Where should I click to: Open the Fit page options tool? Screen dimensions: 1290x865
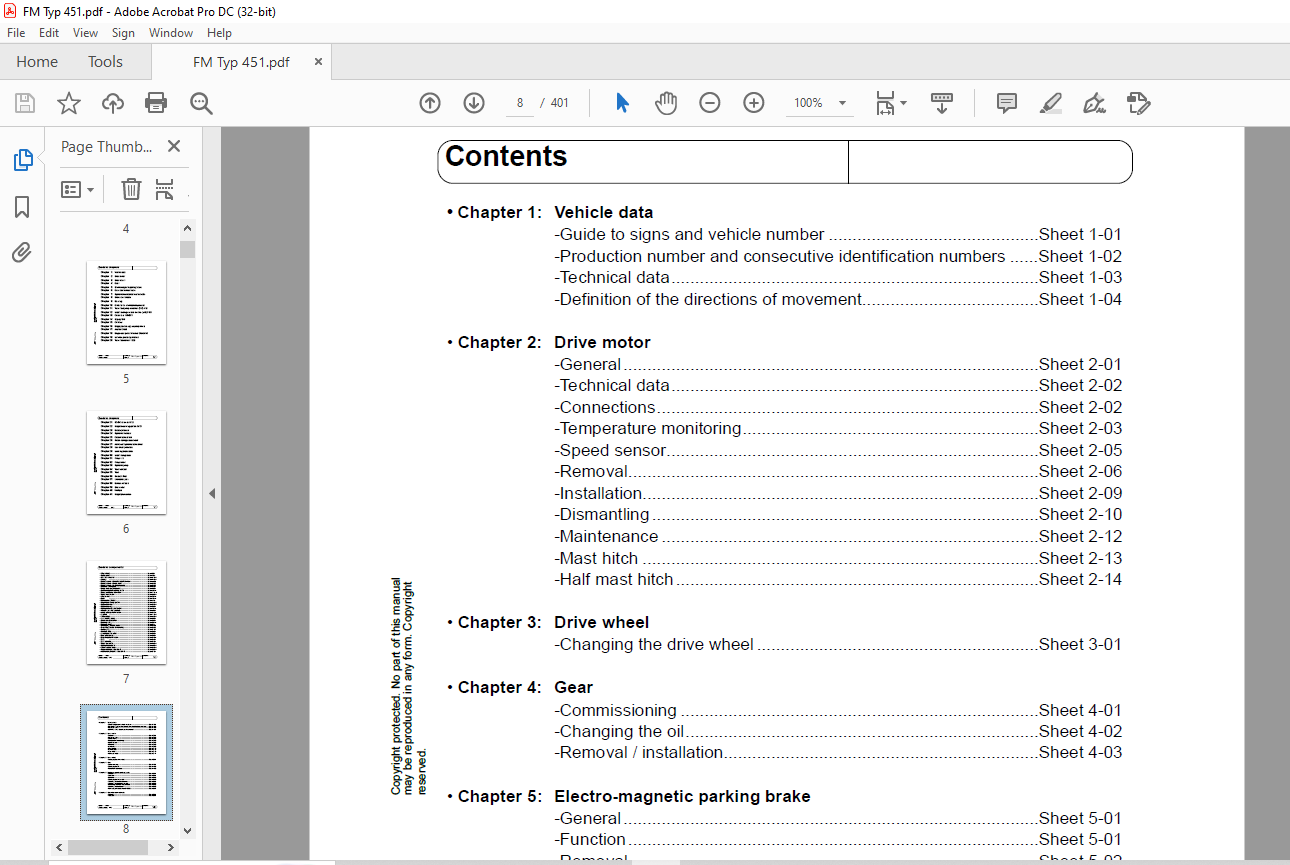[x=890, y=103]
